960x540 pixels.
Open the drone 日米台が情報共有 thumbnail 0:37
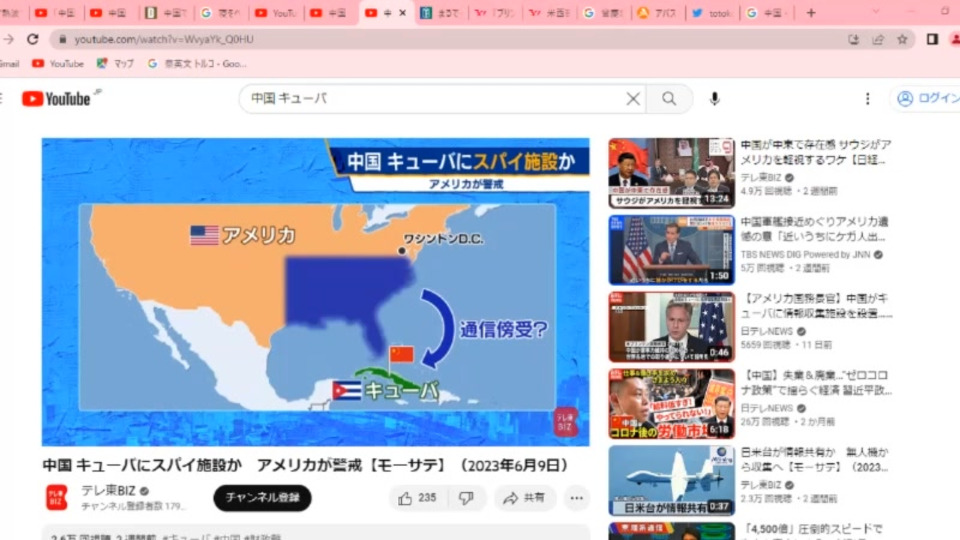coord(672,481)
